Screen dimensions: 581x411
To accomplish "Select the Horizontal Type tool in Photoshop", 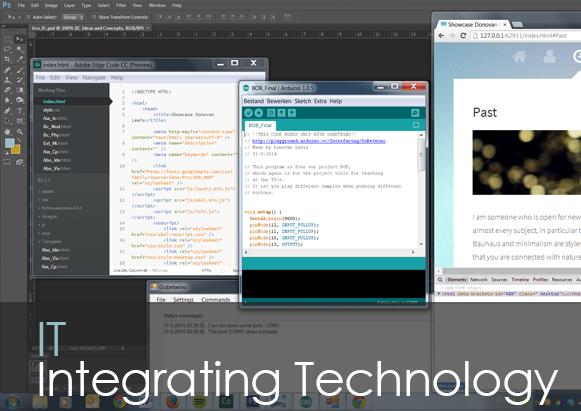I will coord(19,110).
